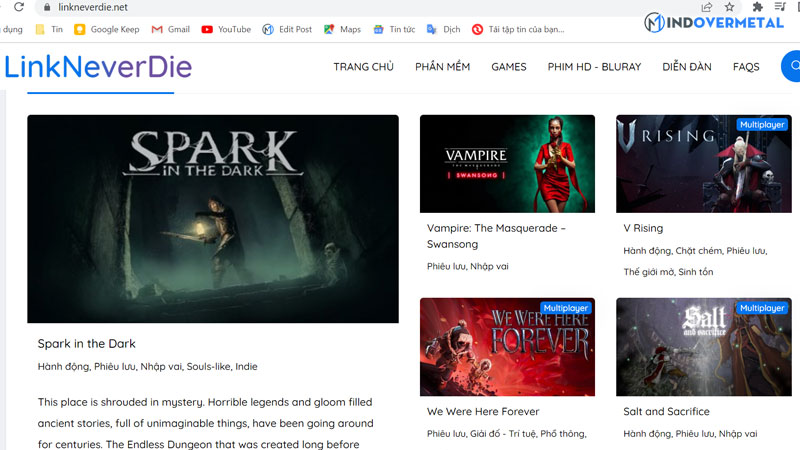Go to the GAMES menu item
Image resolution: width=800 pixels, height=450 pixels.
508,67
